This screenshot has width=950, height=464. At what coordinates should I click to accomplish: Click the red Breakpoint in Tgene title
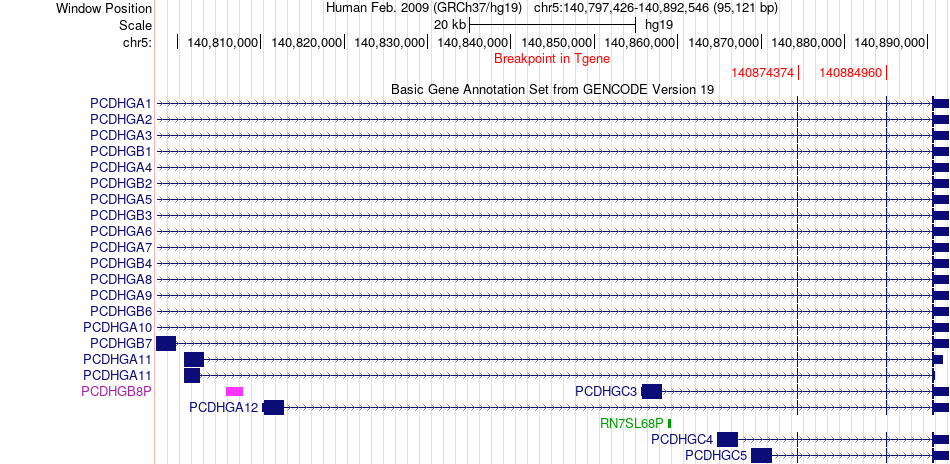point(551,58)
